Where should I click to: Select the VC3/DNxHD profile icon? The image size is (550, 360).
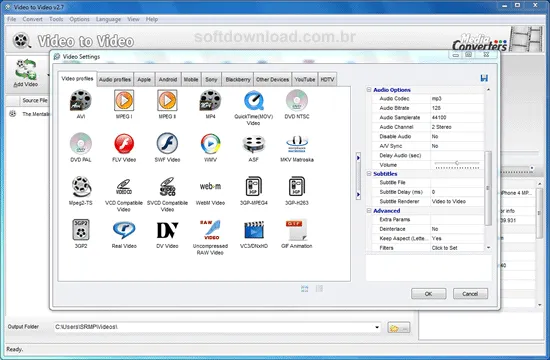pos(253,230)
